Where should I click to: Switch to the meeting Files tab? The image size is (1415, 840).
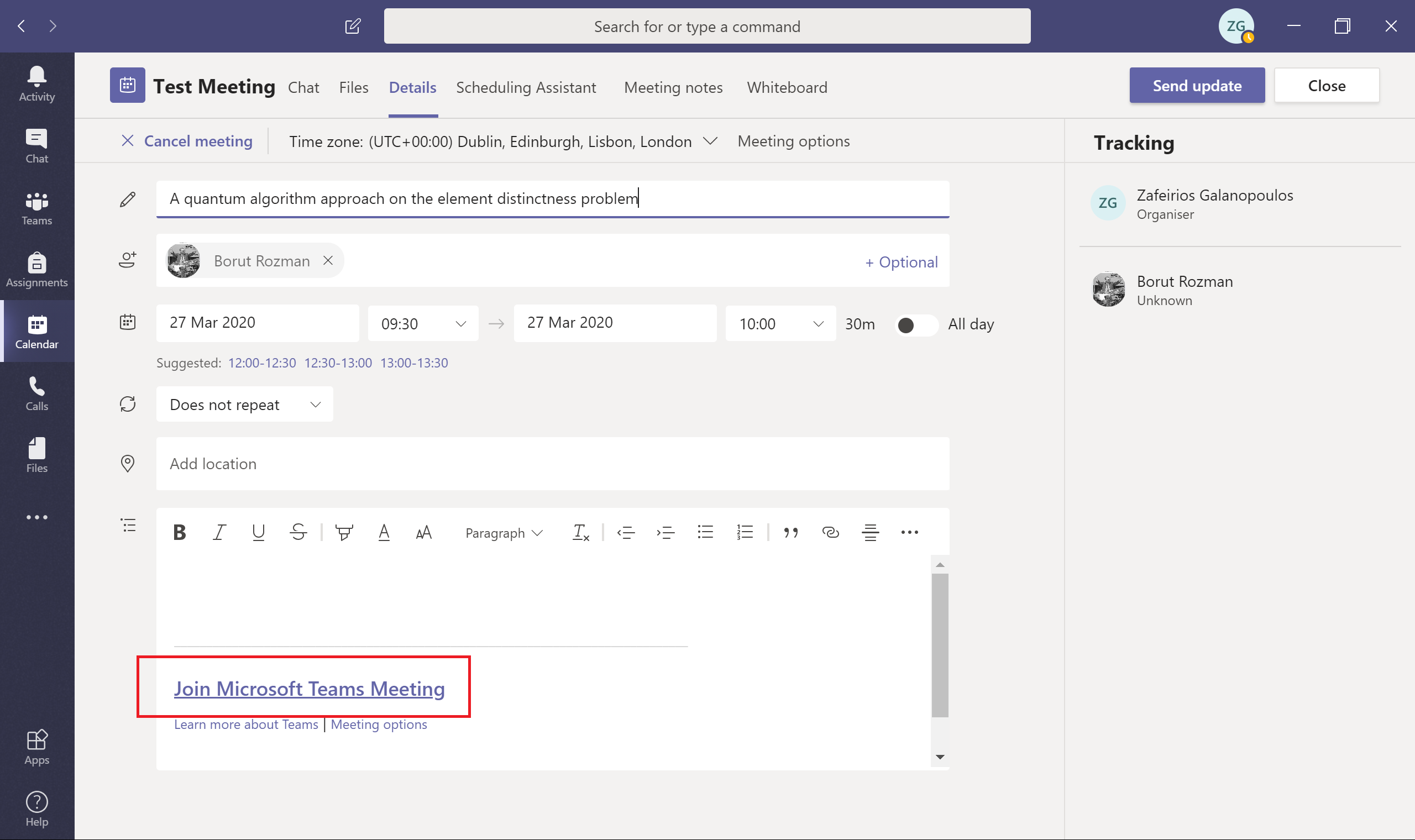[x=354, y=87]
